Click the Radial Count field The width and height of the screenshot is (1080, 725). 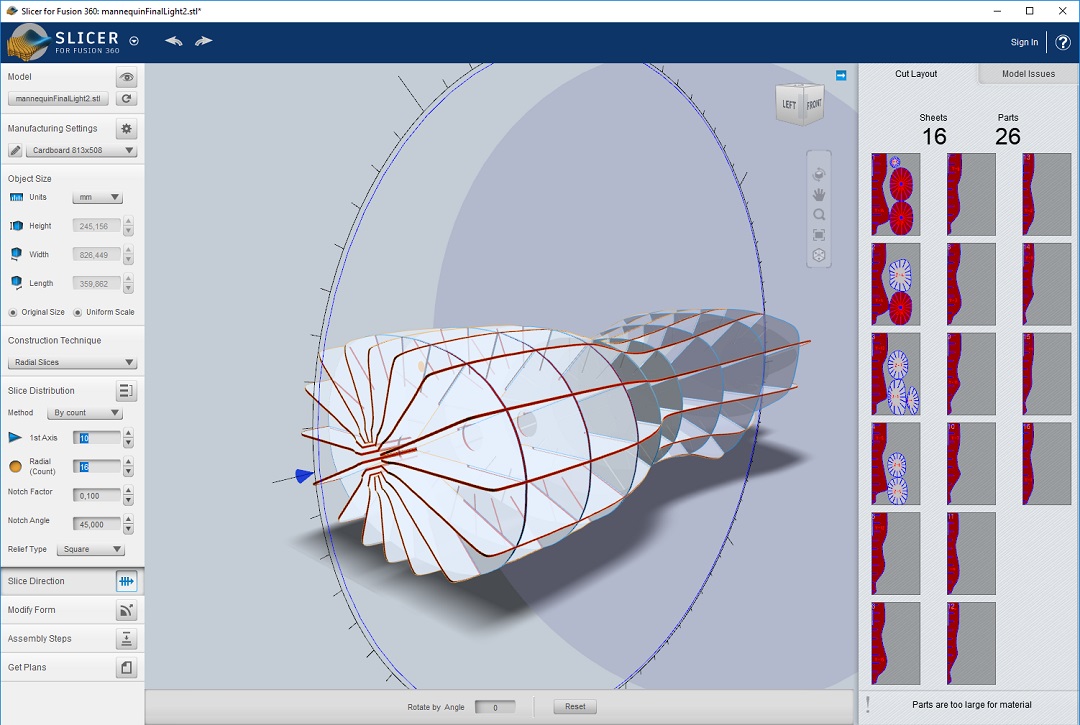tap(96, 467)
